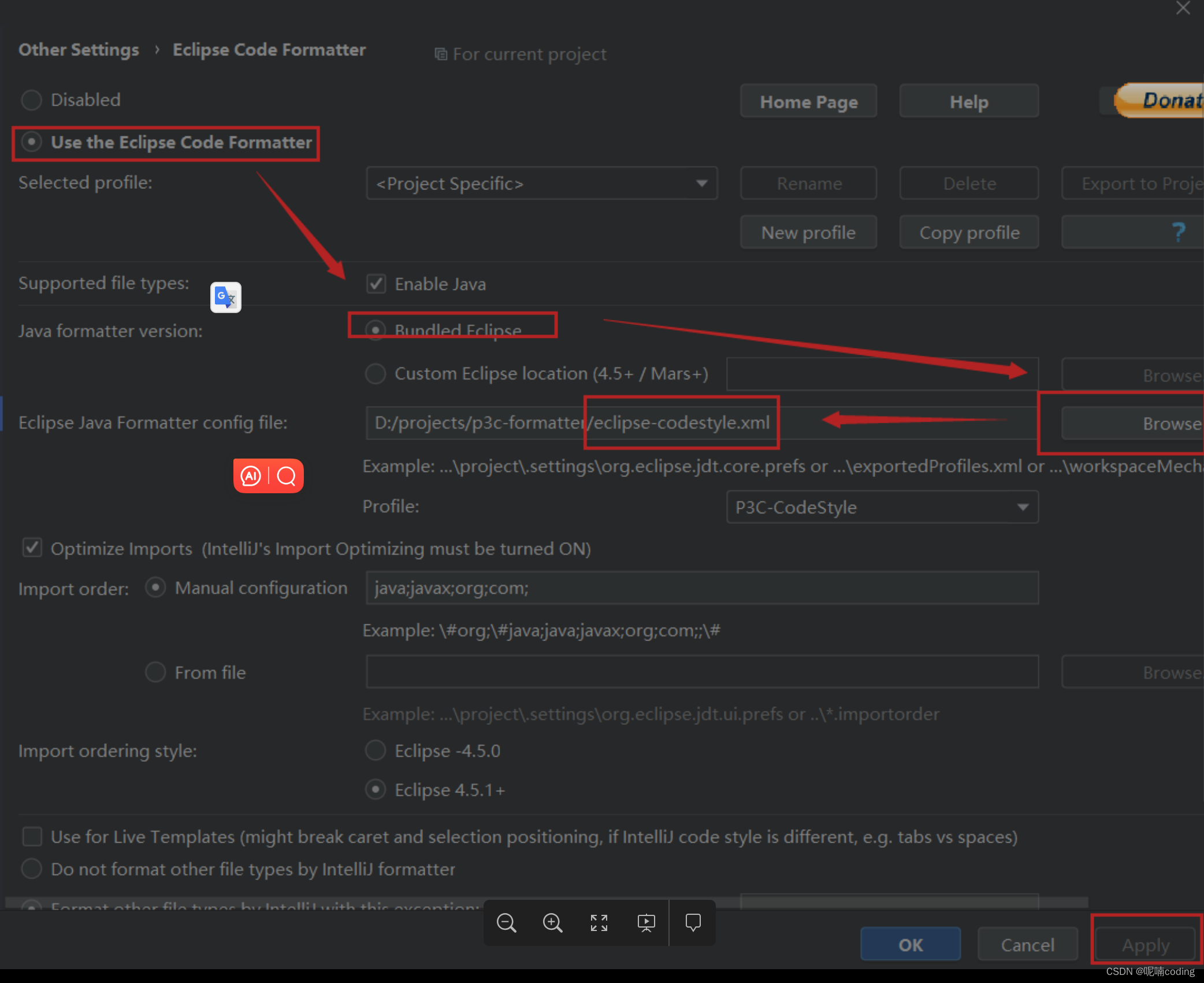
Task: Click the formatter config file path field
Action: [x=702, y=423]
